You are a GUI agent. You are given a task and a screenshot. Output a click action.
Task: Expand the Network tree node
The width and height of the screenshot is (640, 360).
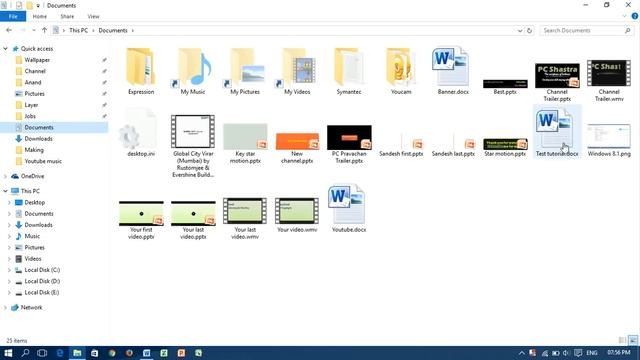pos(5,307)
